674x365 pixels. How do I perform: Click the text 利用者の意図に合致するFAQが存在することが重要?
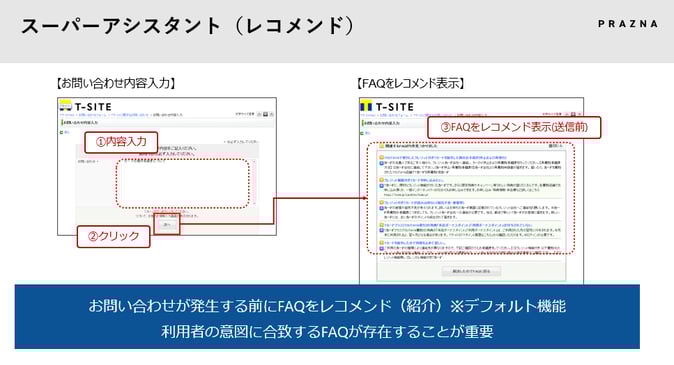coord(327,331)
